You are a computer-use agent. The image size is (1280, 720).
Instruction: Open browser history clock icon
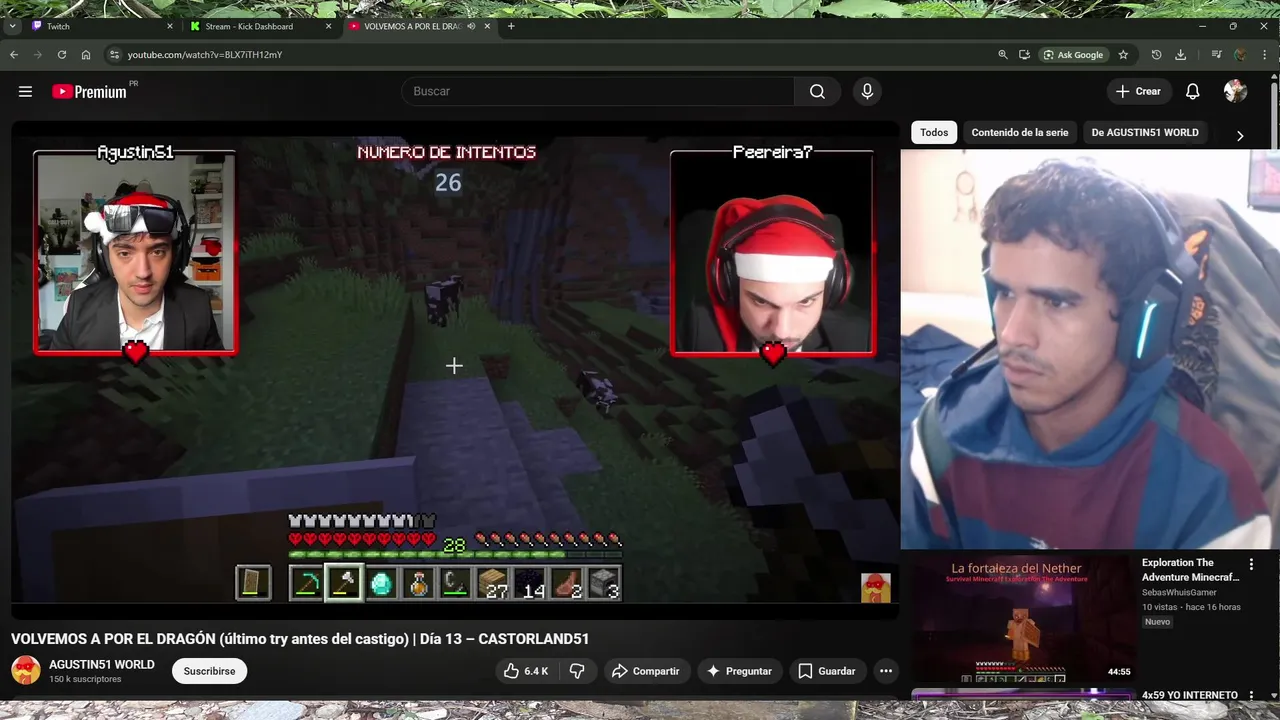1157,54
